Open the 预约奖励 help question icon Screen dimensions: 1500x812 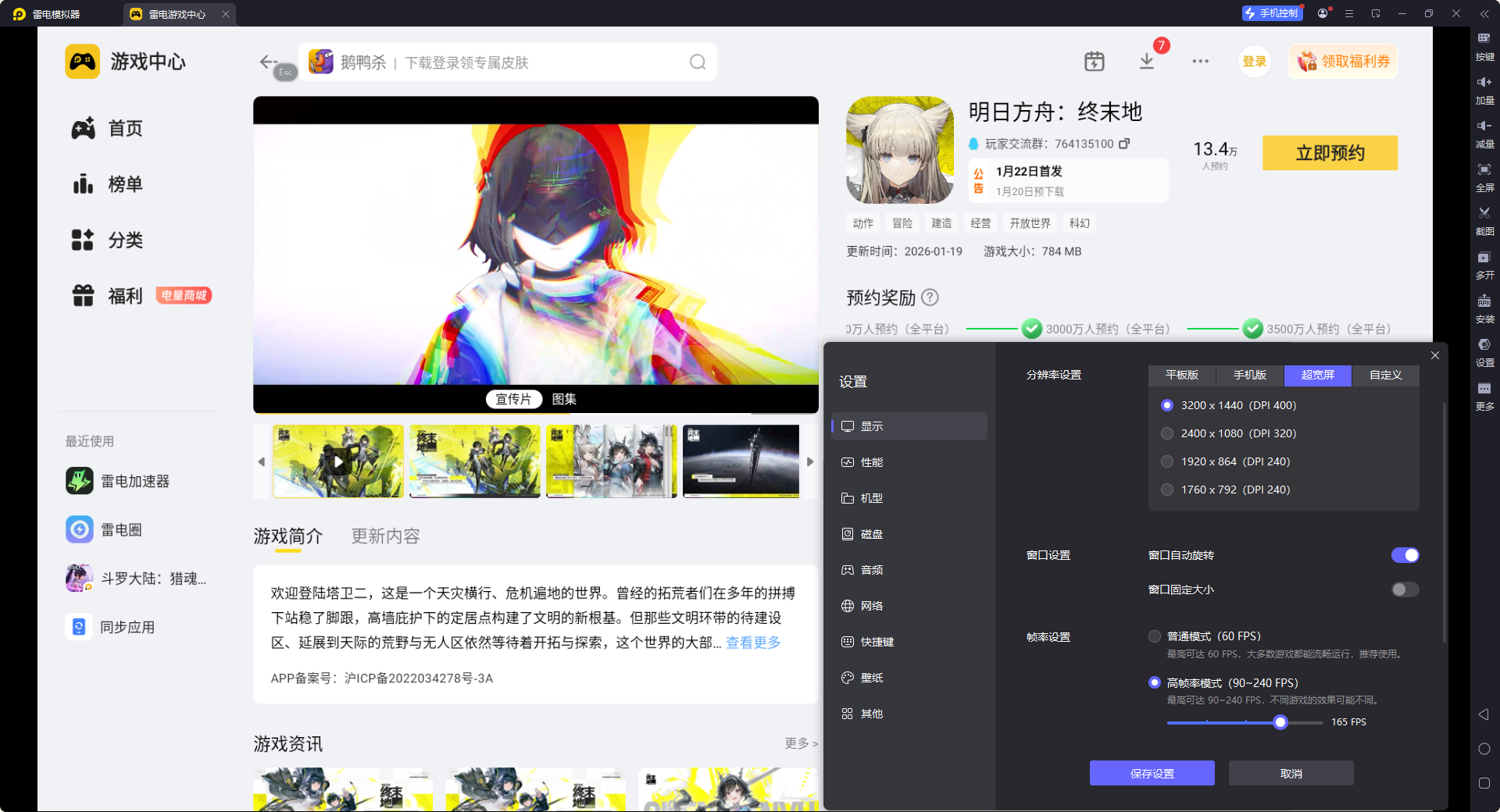tap(930, 297)
